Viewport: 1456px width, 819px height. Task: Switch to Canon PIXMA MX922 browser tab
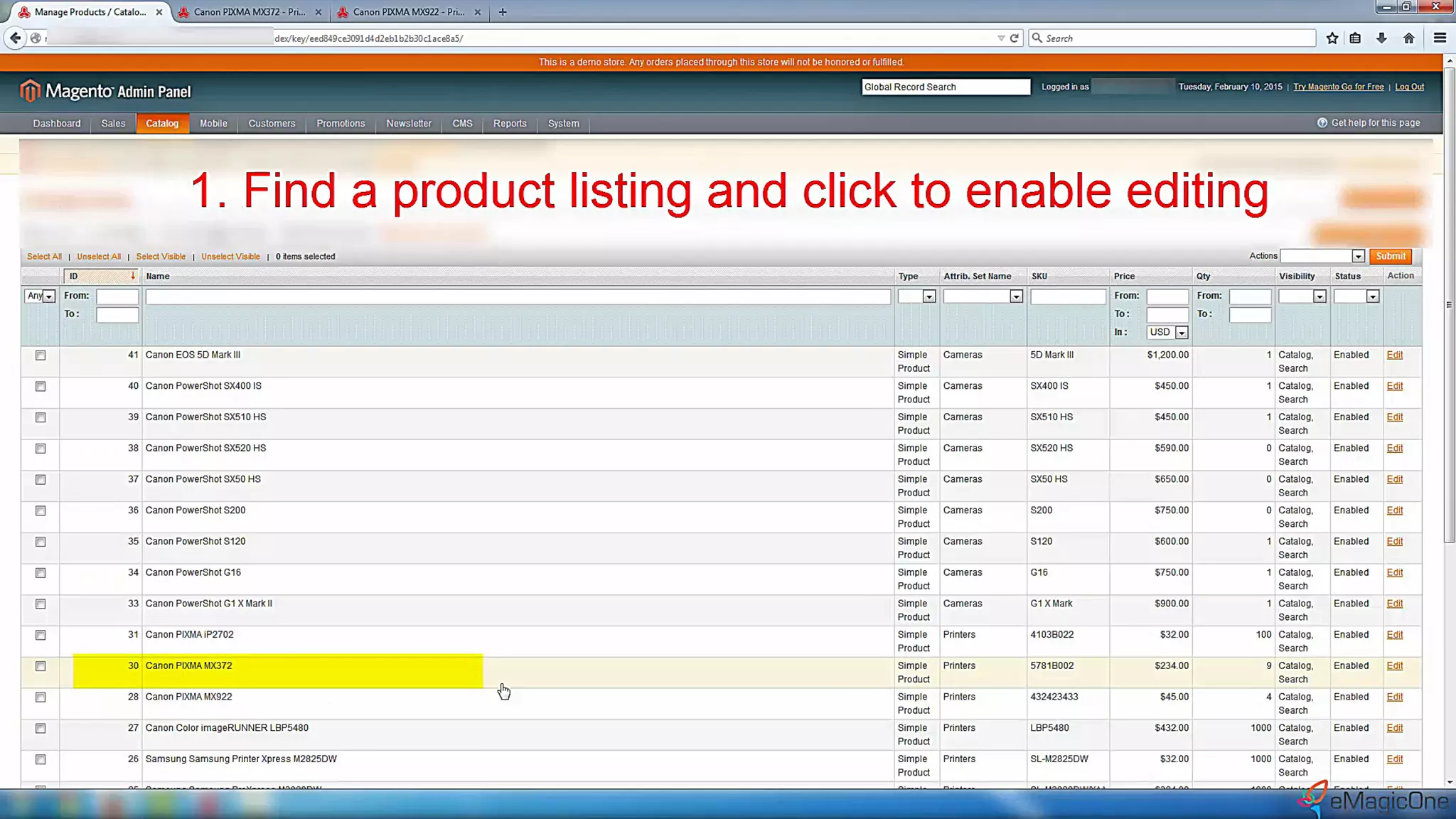[x=407, y=12]
